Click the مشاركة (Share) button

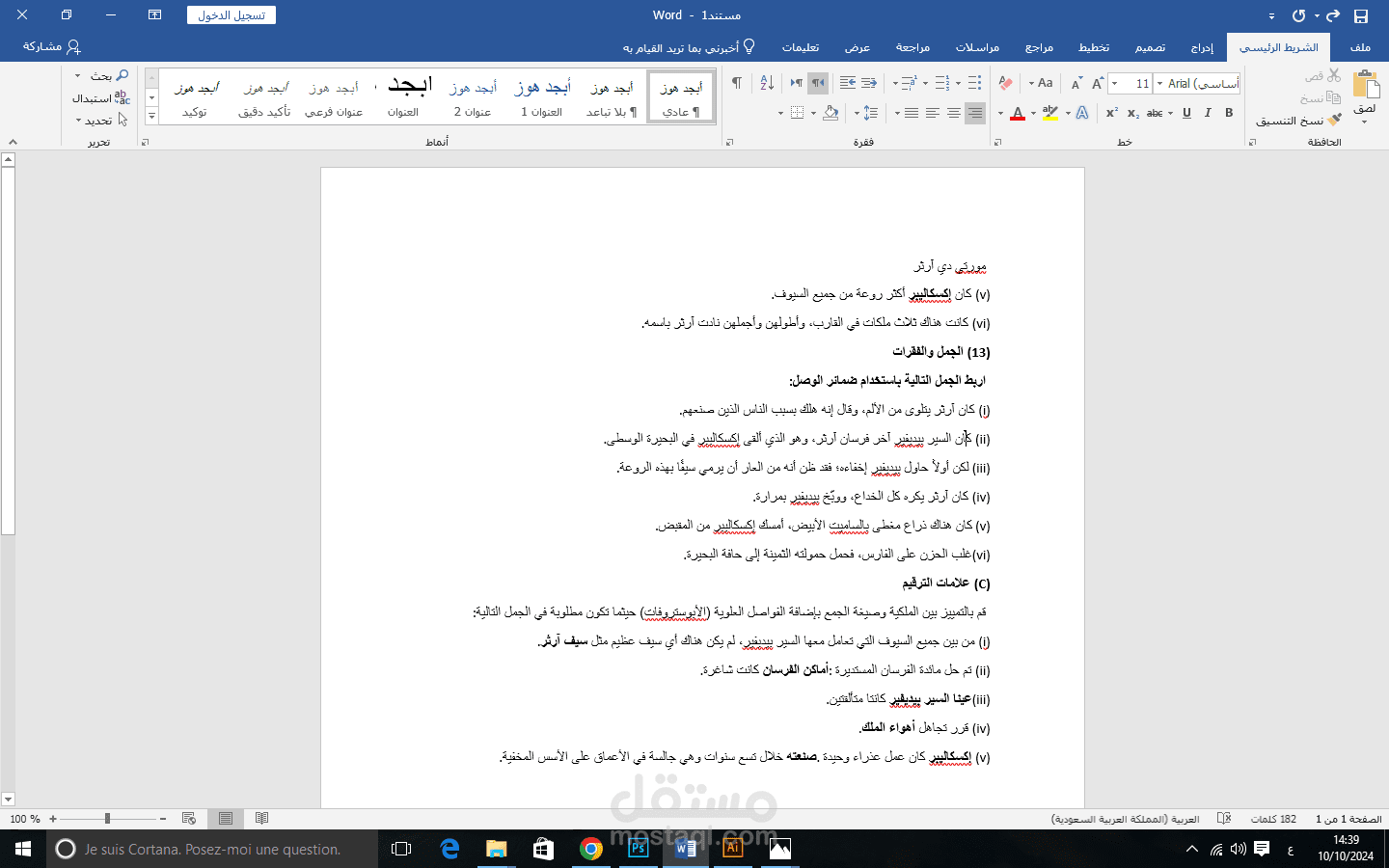coord(52,46)
